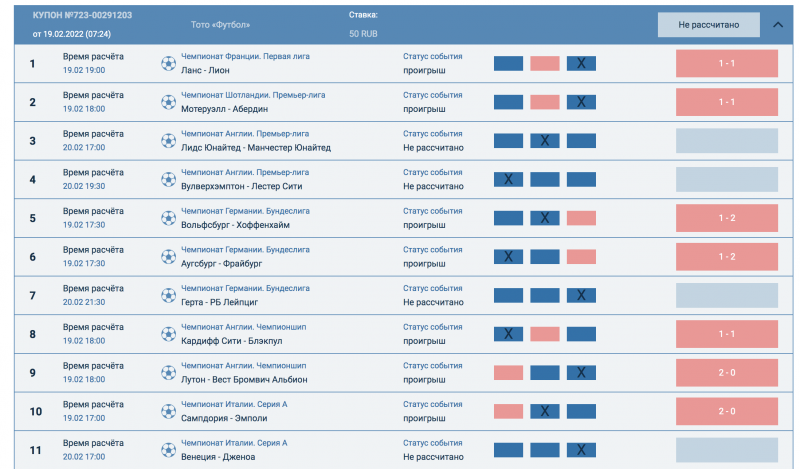Click the football icon beside Вулверхэмптон - Лестер Сити
The height and width of the screenshot is (469, 800).
(168, 179)
